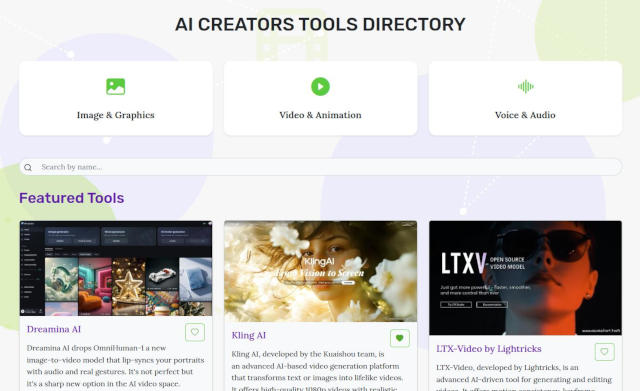Click the LTX-Video description text

coord(524,378)
